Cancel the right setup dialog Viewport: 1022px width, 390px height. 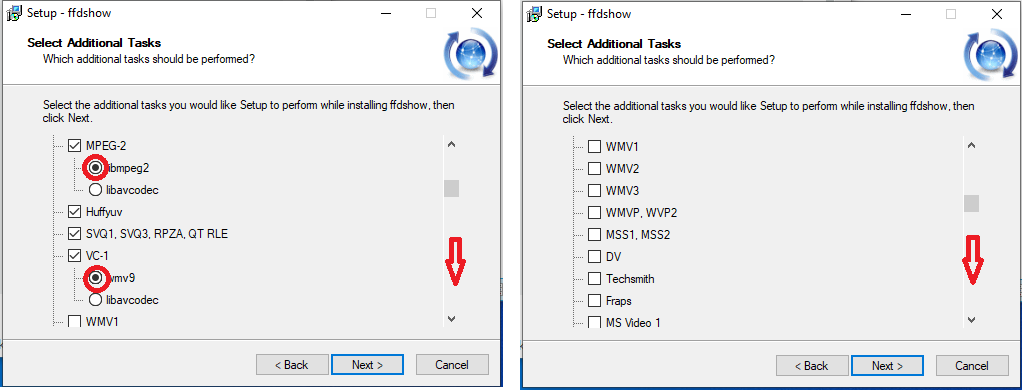tap(972, 365)
